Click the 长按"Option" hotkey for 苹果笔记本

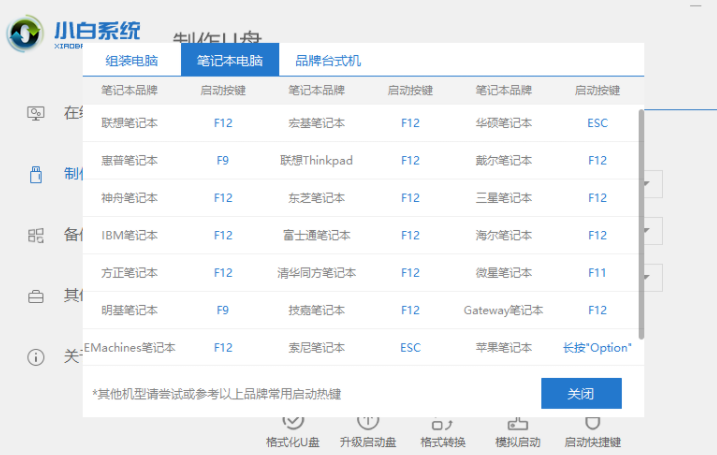(597, 348)
